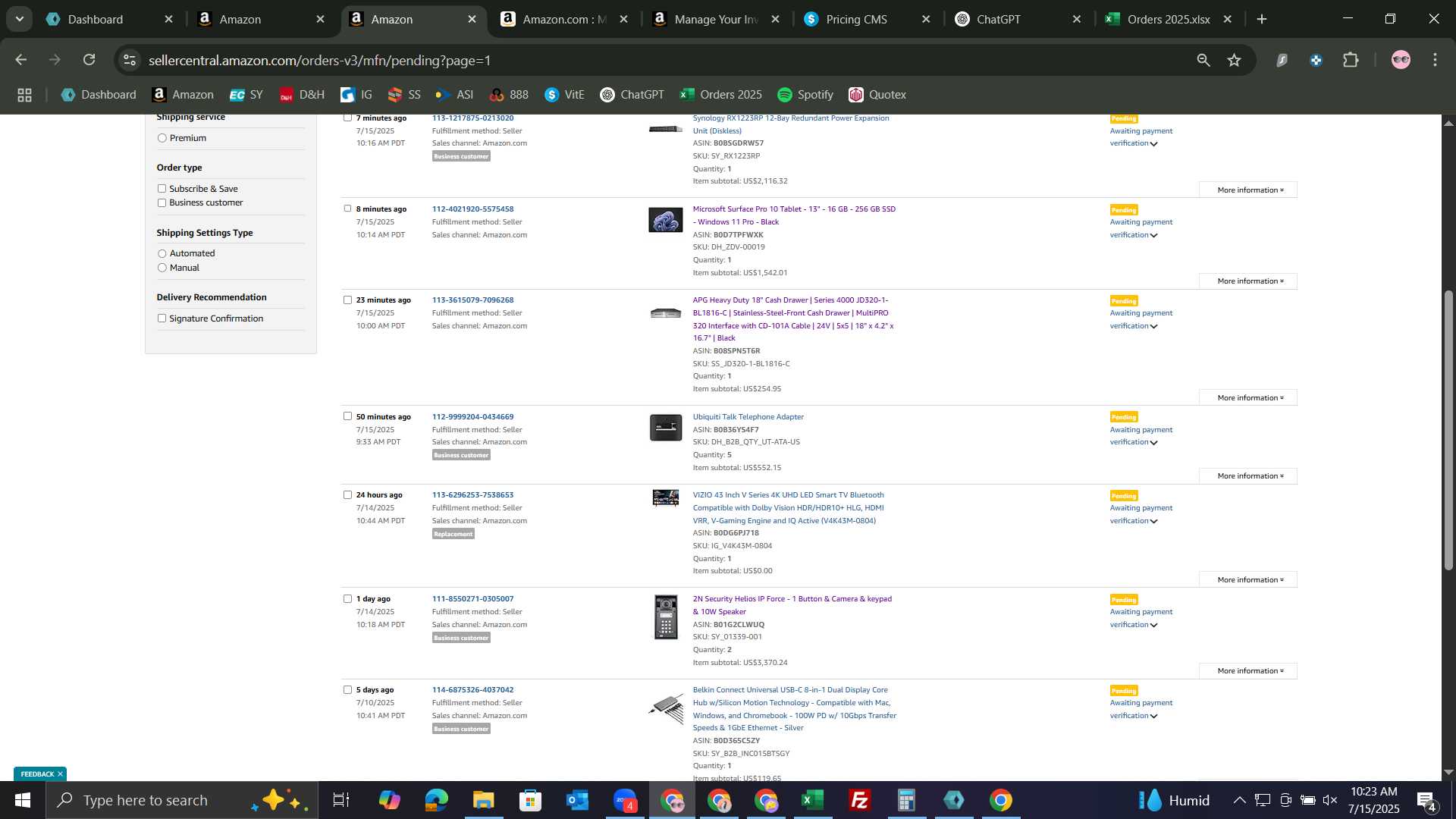Open the apps grid icon in bookmarks bar

(x=25, y=95)
